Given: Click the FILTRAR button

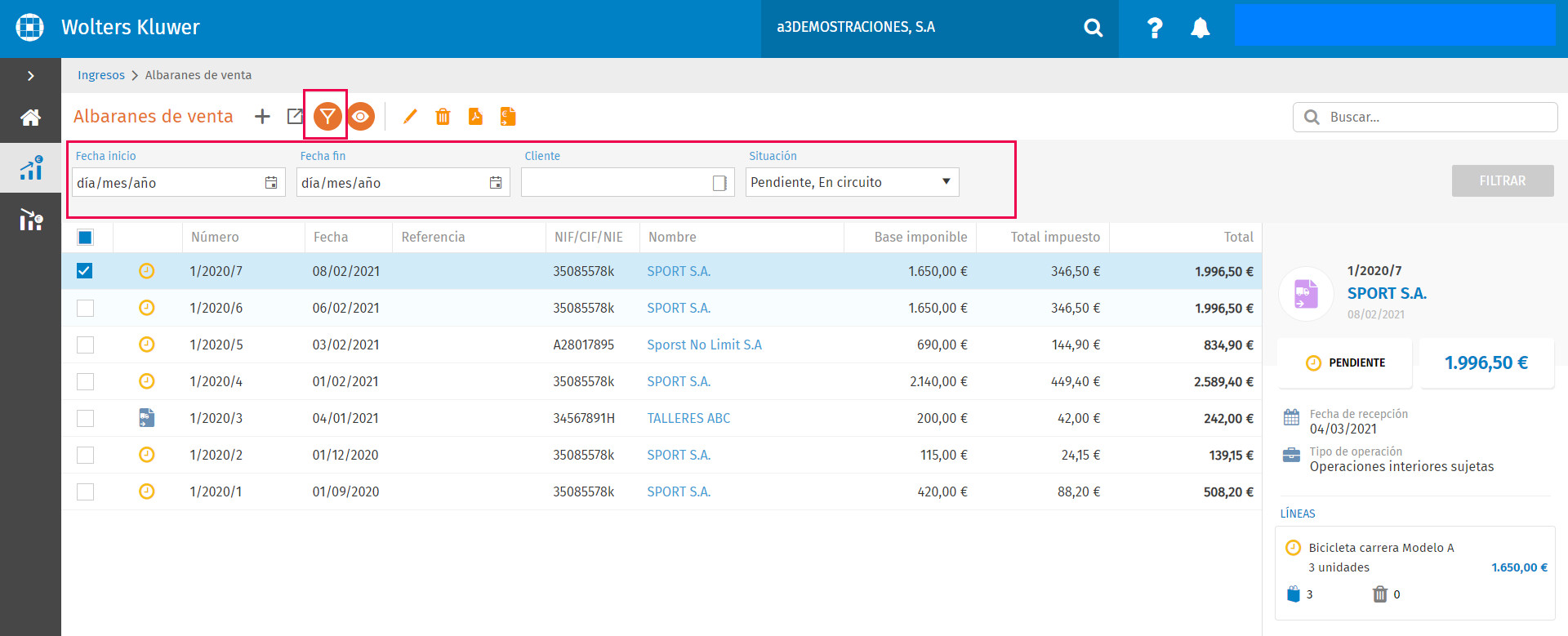Looking at the screenshot, I should point(1503,181).
